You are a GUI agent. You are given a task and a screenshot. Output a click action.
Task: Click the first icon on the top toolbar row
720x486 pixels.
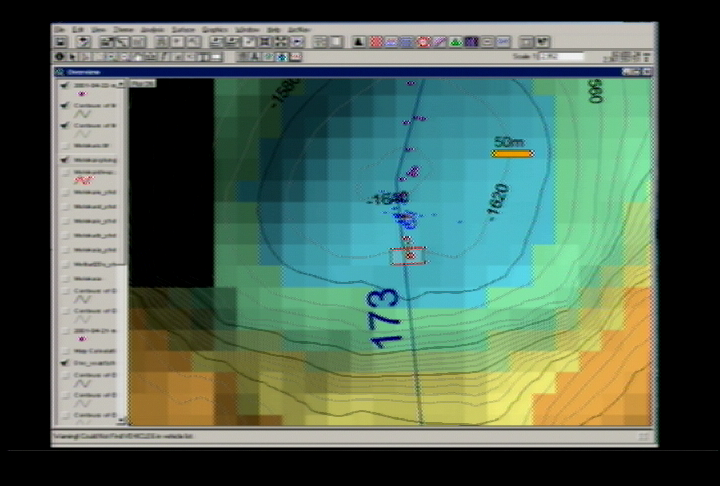click(60, 42)
